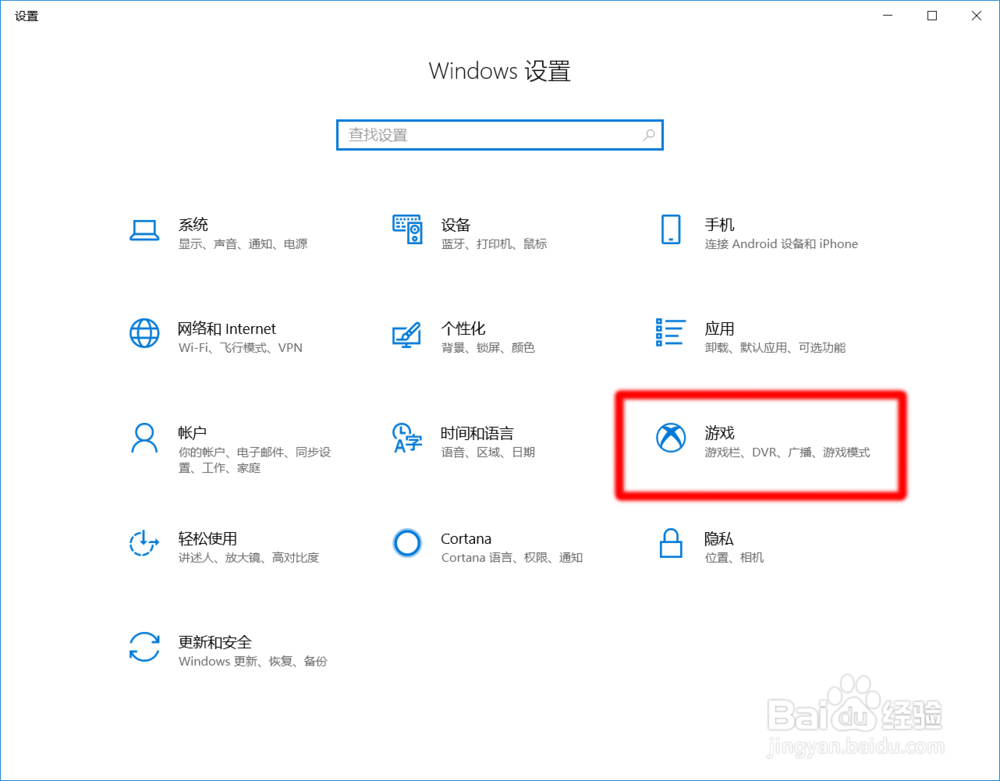1000x781 pixels.
Task: Open the 游戏 settings category
Action: pyautogui.click(x=719, y=433)
